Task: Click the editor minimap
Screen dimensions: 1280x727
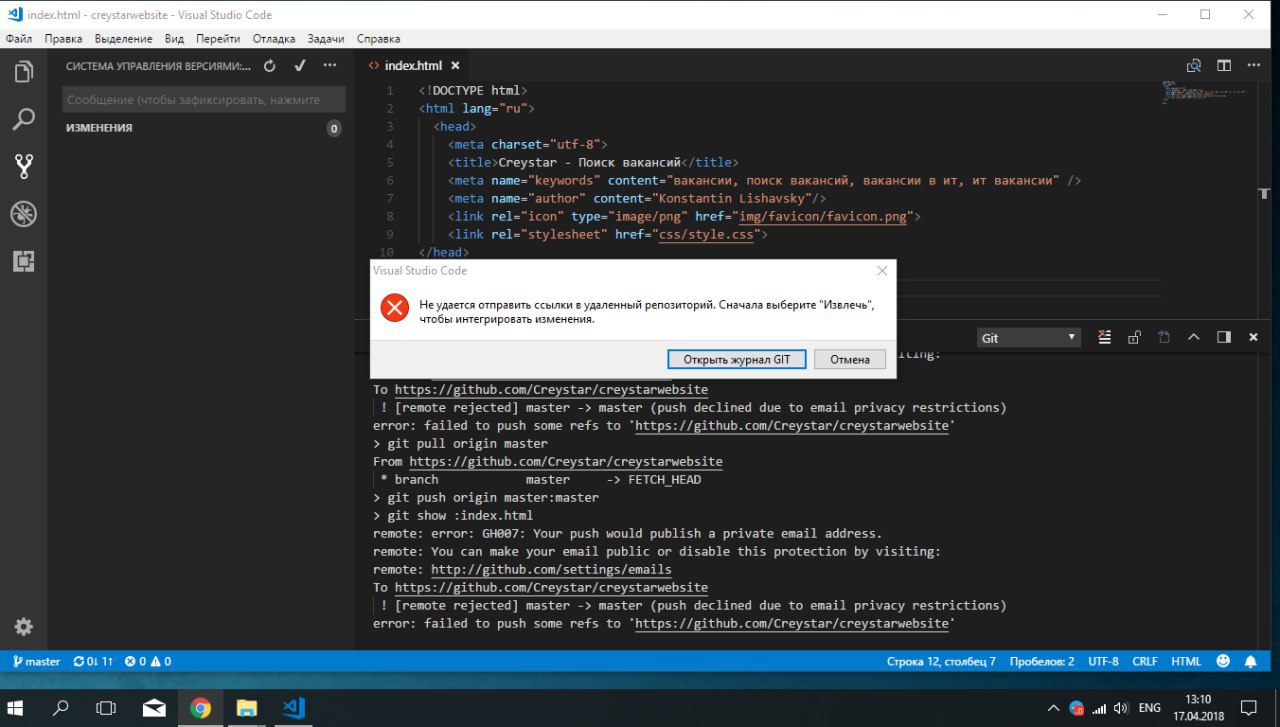Action: coord(1207,93)
